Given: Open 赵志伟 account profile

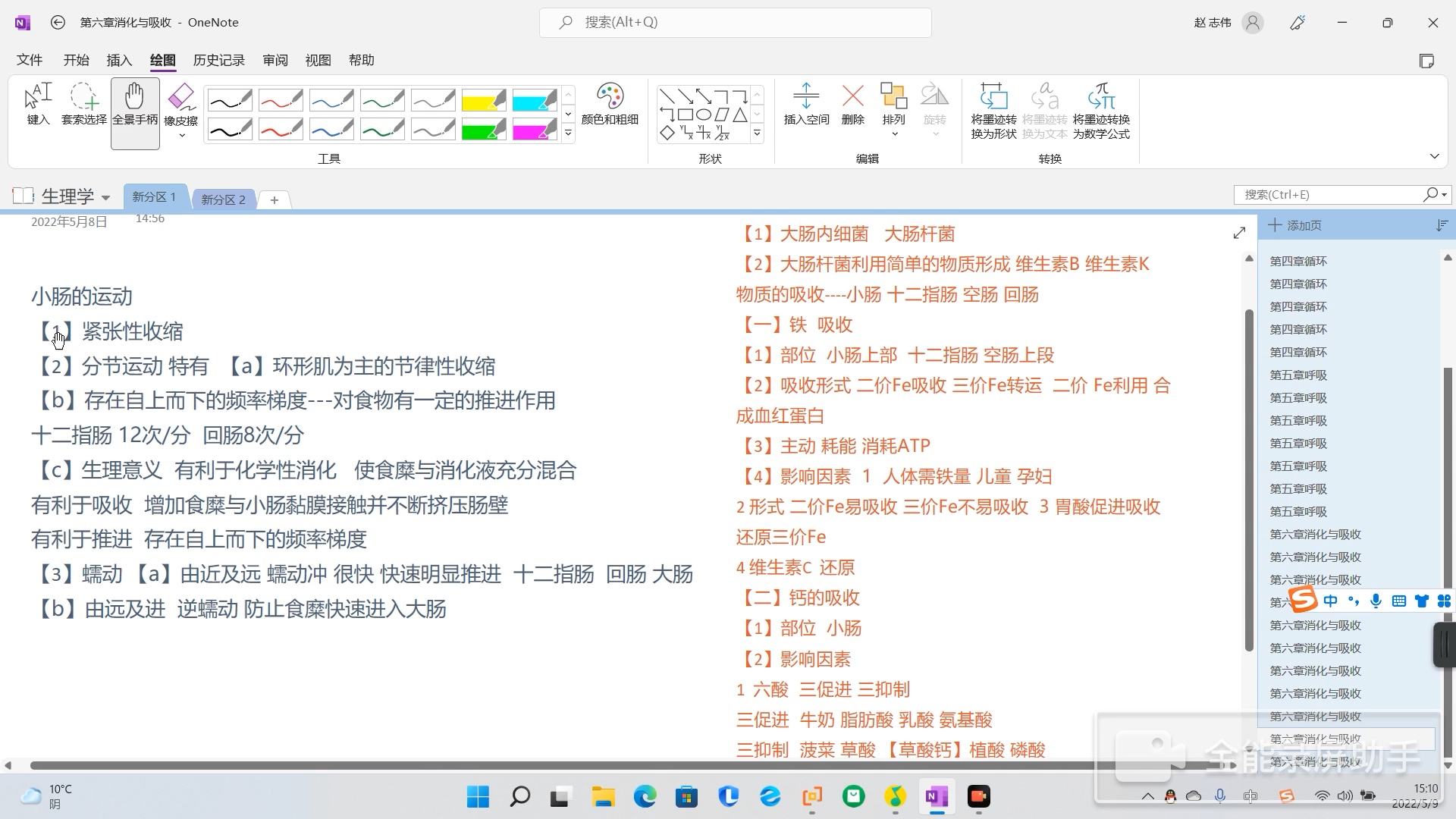Looking at the screenshot, I should (x=1228, y=23).
